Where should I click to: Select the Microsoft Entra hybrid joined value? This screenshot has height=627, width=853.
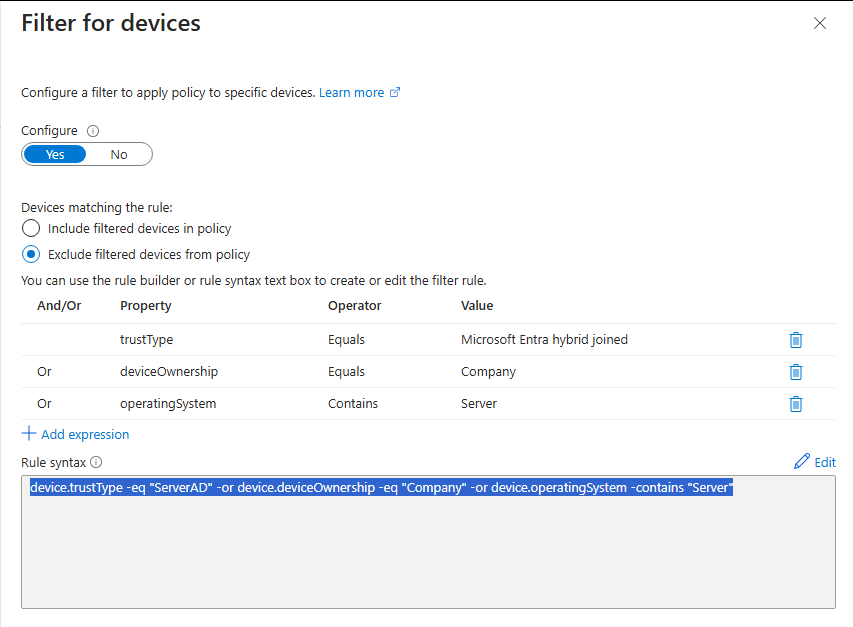544,339
